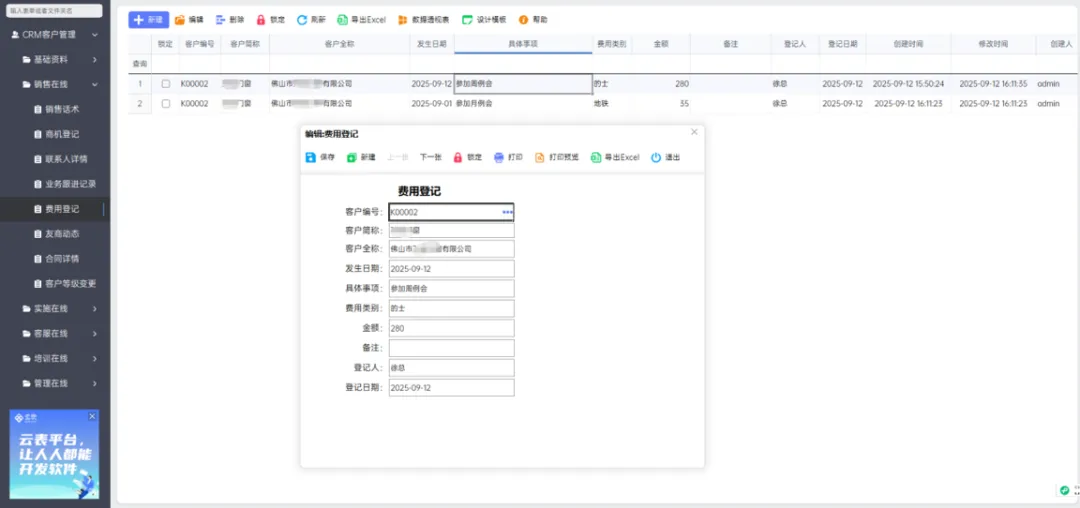This screenshot has width=1080, height=508.
Task: Click the 地铁 cell in row 2
Action: click(612, 104)
